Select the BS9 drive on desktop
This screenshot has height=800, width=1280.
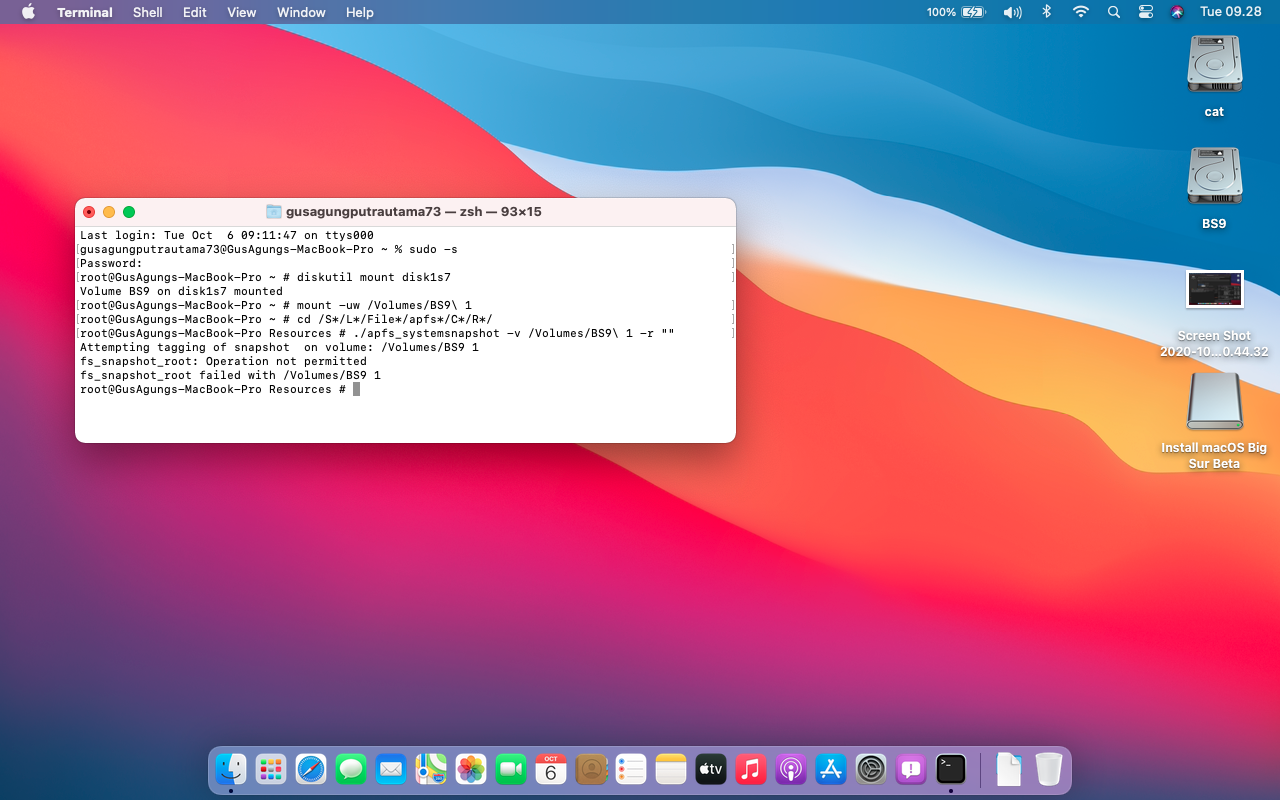coord(1214,177)
